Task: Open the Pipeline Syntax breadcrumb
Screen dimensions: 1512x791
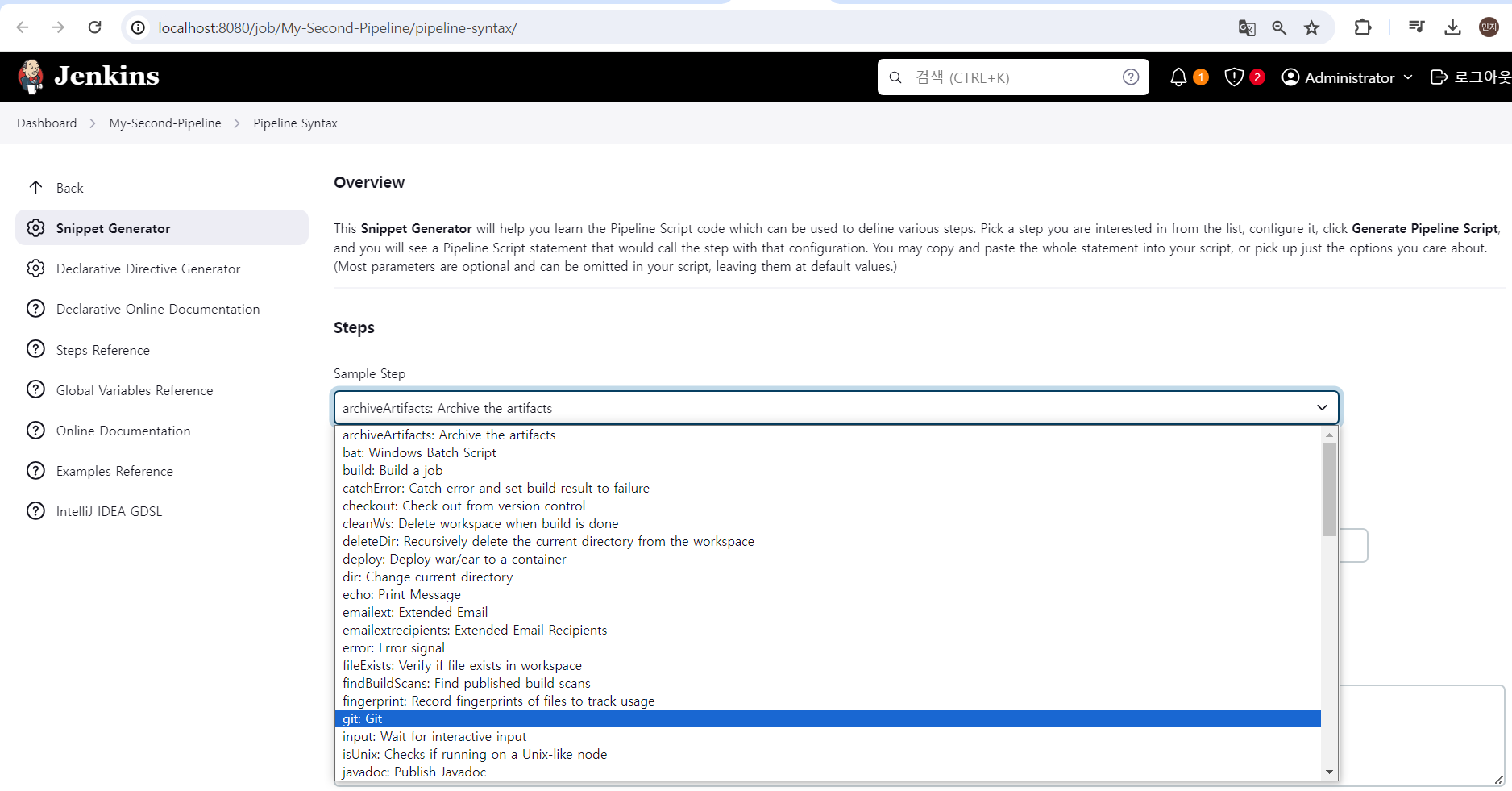Action: (295, 123)
